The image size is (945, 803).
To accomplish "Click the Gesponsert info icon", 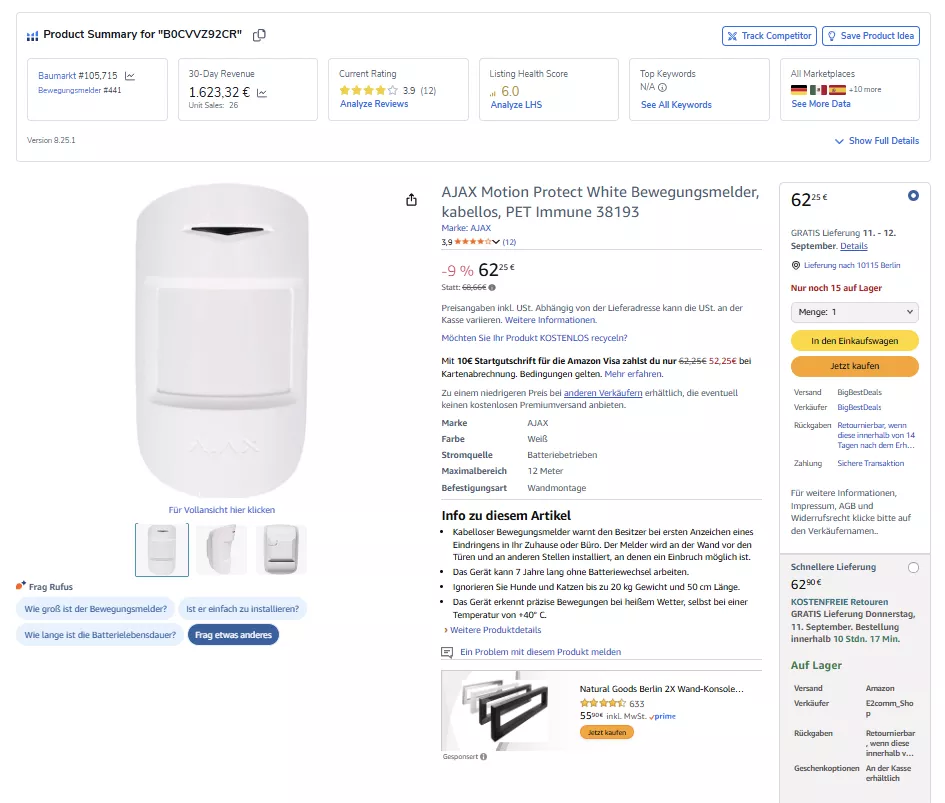I will (483, 756).
